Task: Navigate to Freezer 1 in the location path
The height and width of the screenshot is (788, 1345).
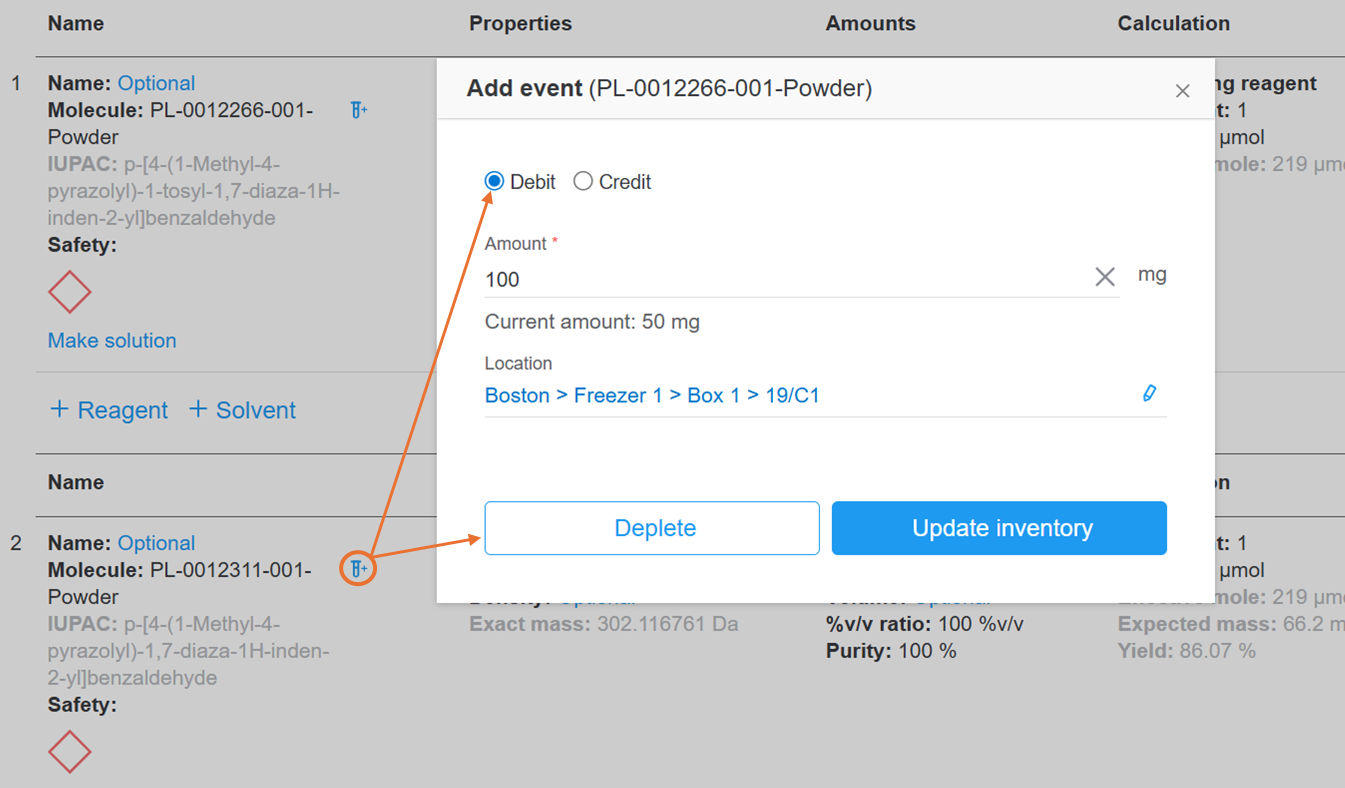Action: pyautogui.click(x=619, y=394)
